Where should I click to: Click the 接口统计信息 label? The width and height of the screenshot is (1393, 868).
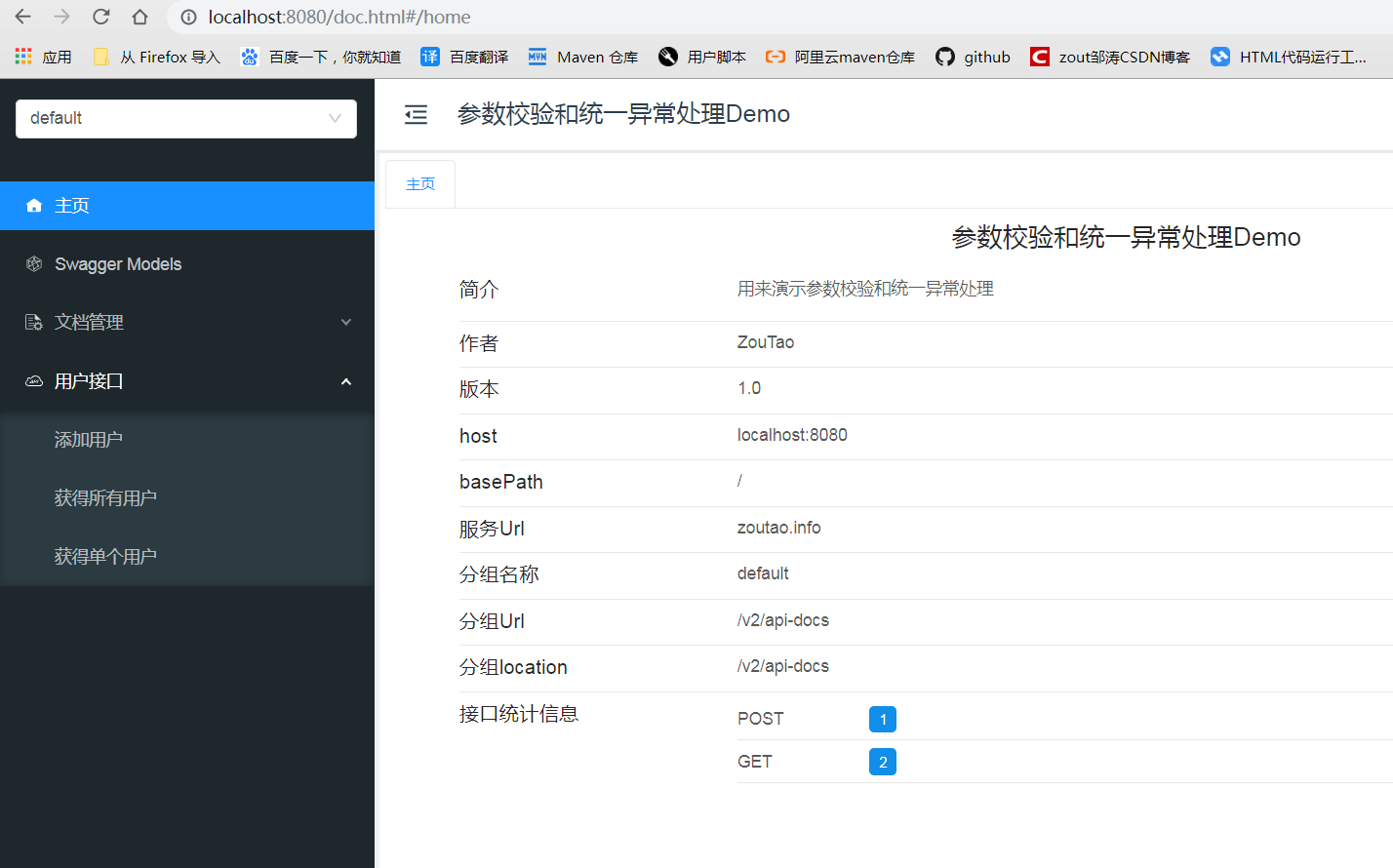click(519, 714)
